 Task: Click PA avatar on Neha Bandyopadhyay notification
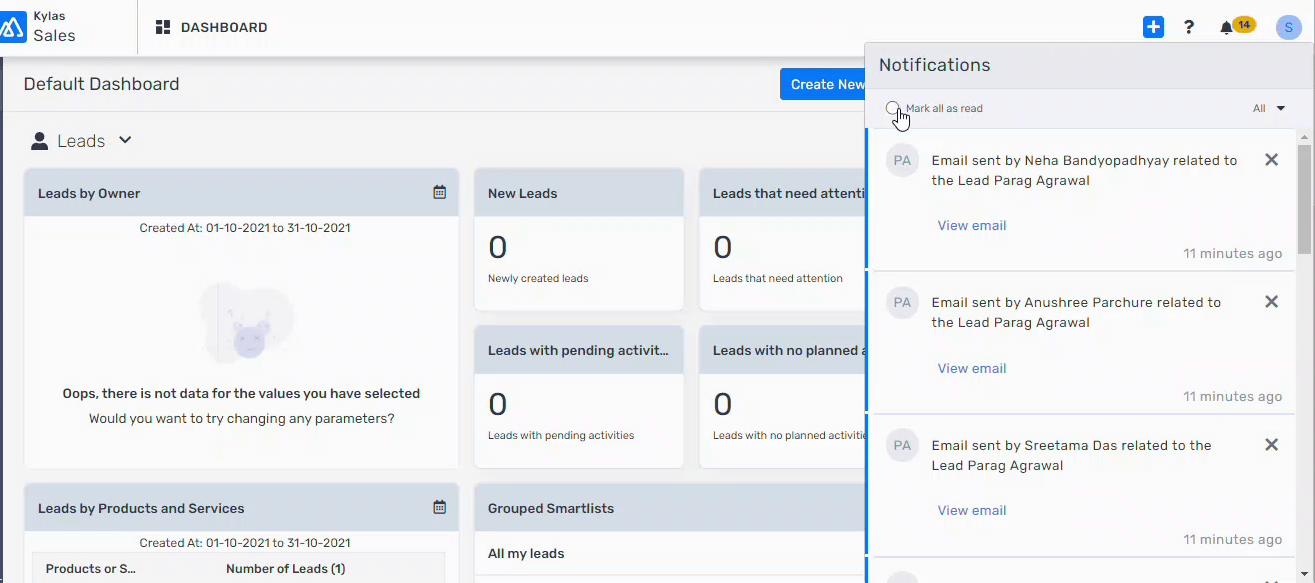coord(903,160)
